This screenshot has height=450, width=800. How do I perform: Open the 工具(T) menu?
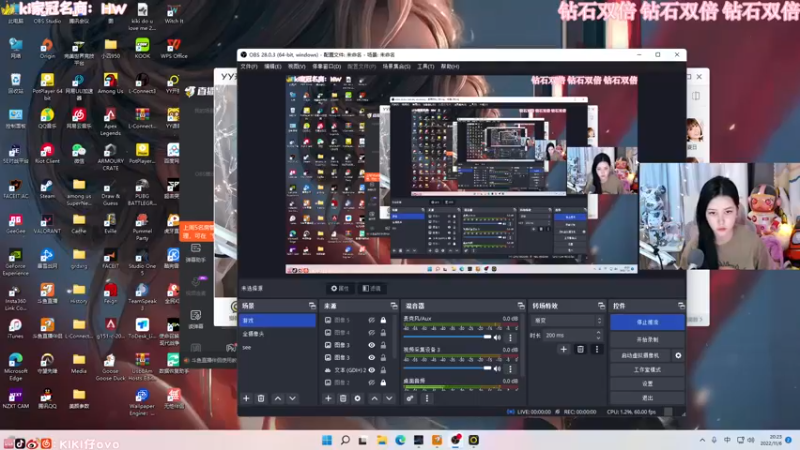(426, 66)
